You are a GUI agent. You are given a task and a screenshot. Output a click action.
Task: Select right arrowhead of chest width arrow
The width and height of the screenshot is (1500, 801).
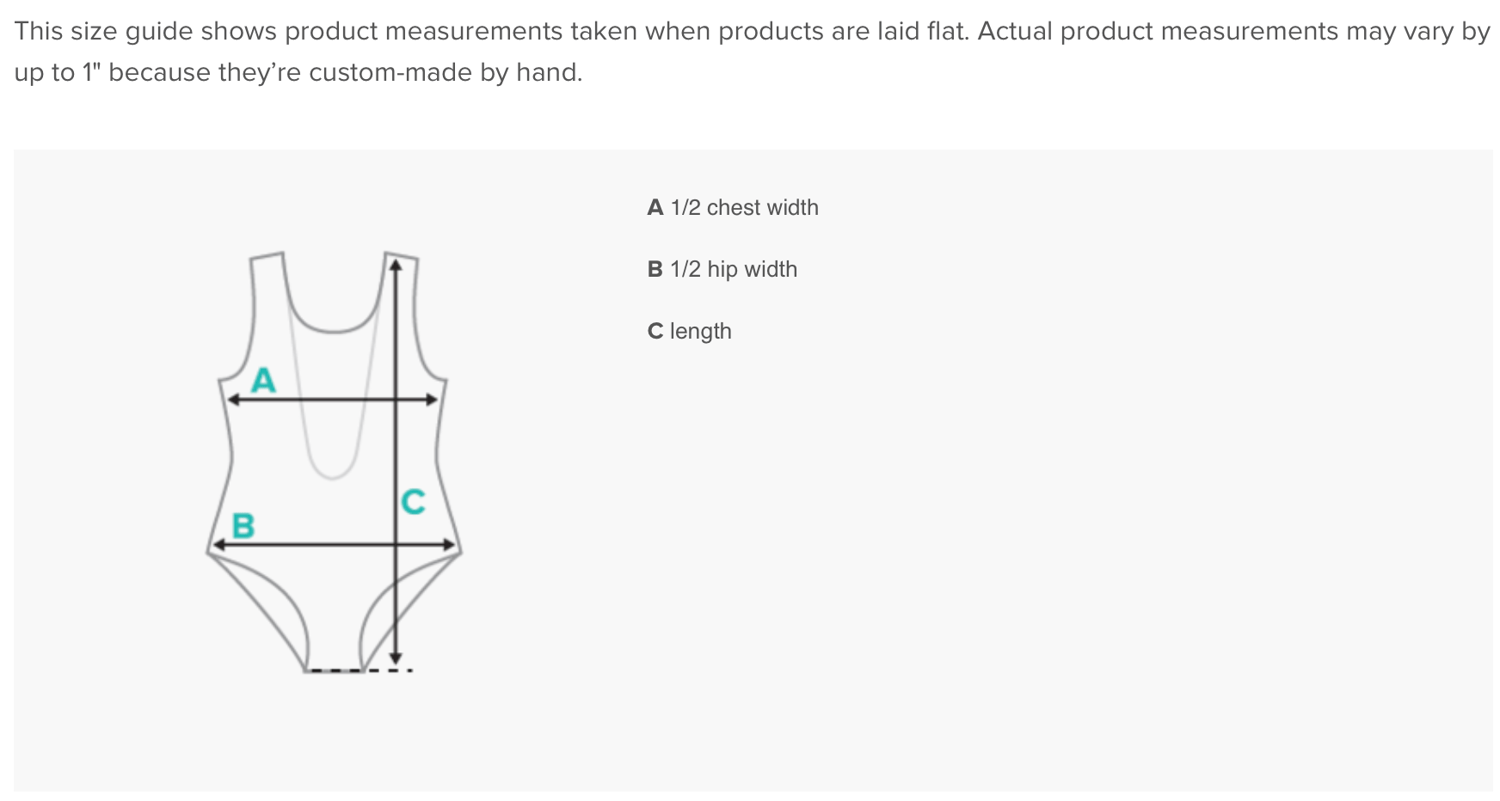click(432, 400)
